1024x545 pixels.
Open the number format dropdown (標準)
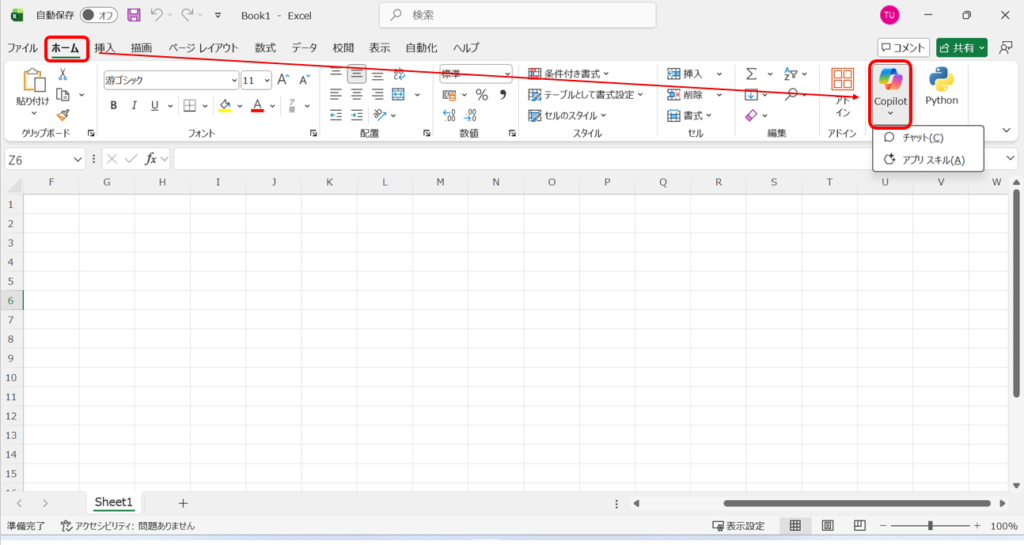[476, 73]
